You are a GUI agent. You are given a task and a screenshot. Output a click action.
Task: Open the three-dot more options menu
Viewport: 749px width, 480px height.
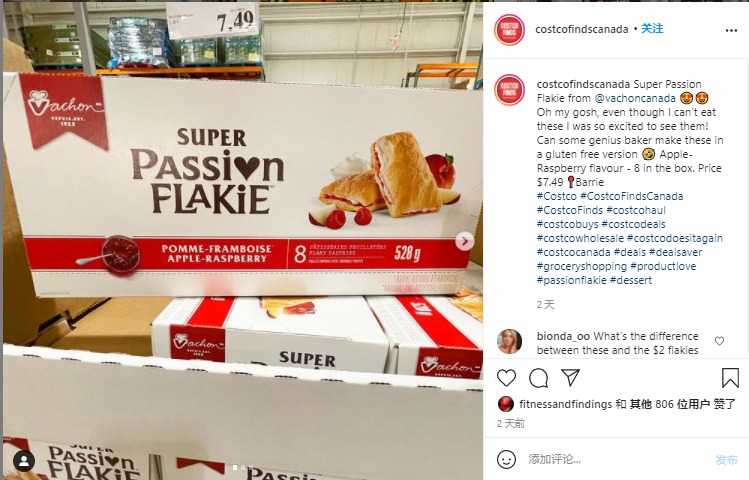click(731, 30)
